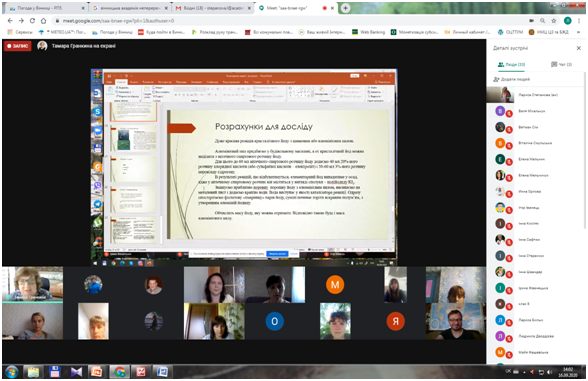Click the camera permission icon in address bar
Viewport: 588px width, 381px height.
[531, 21]
